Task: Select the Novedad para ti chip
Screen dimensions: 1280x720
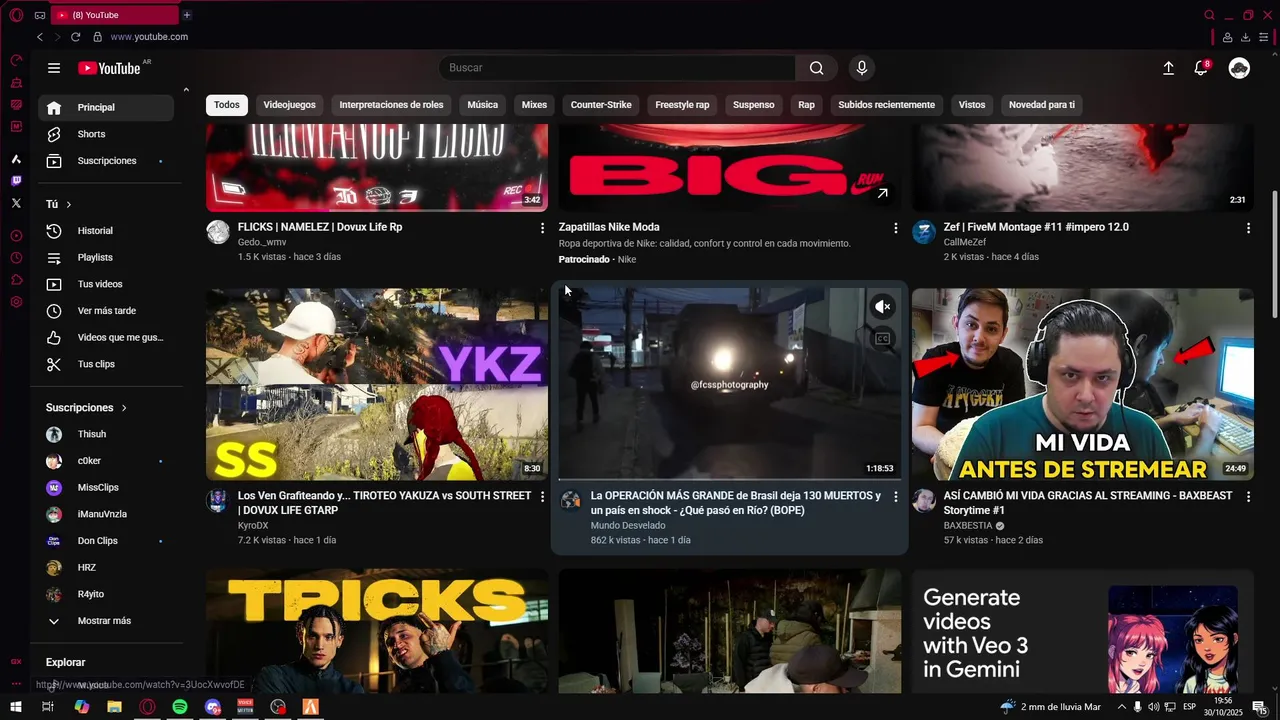Action: point(1042,105)
